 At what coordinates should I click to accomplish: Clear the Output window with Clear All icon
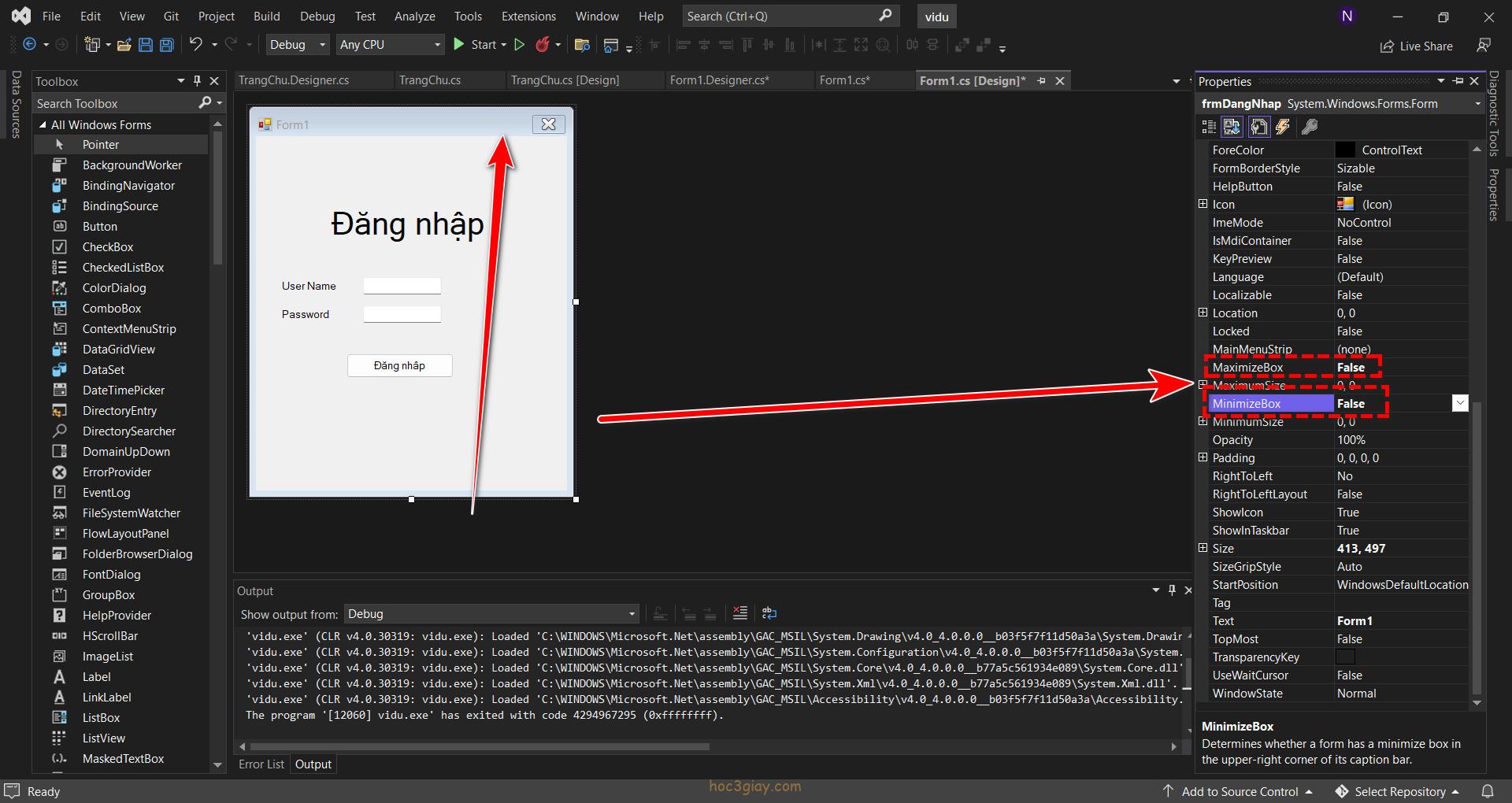point(739,613)
